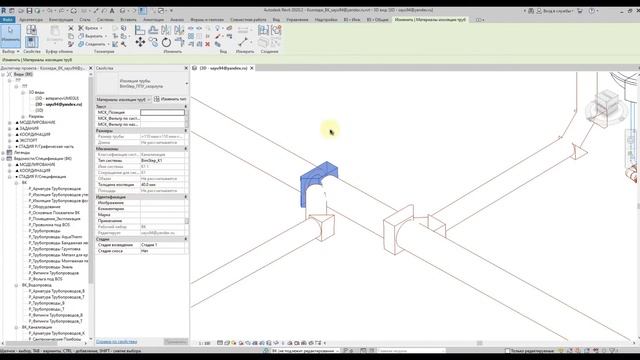Close the Project Browser panel
The image size is (640, 360).
(91, 68)
